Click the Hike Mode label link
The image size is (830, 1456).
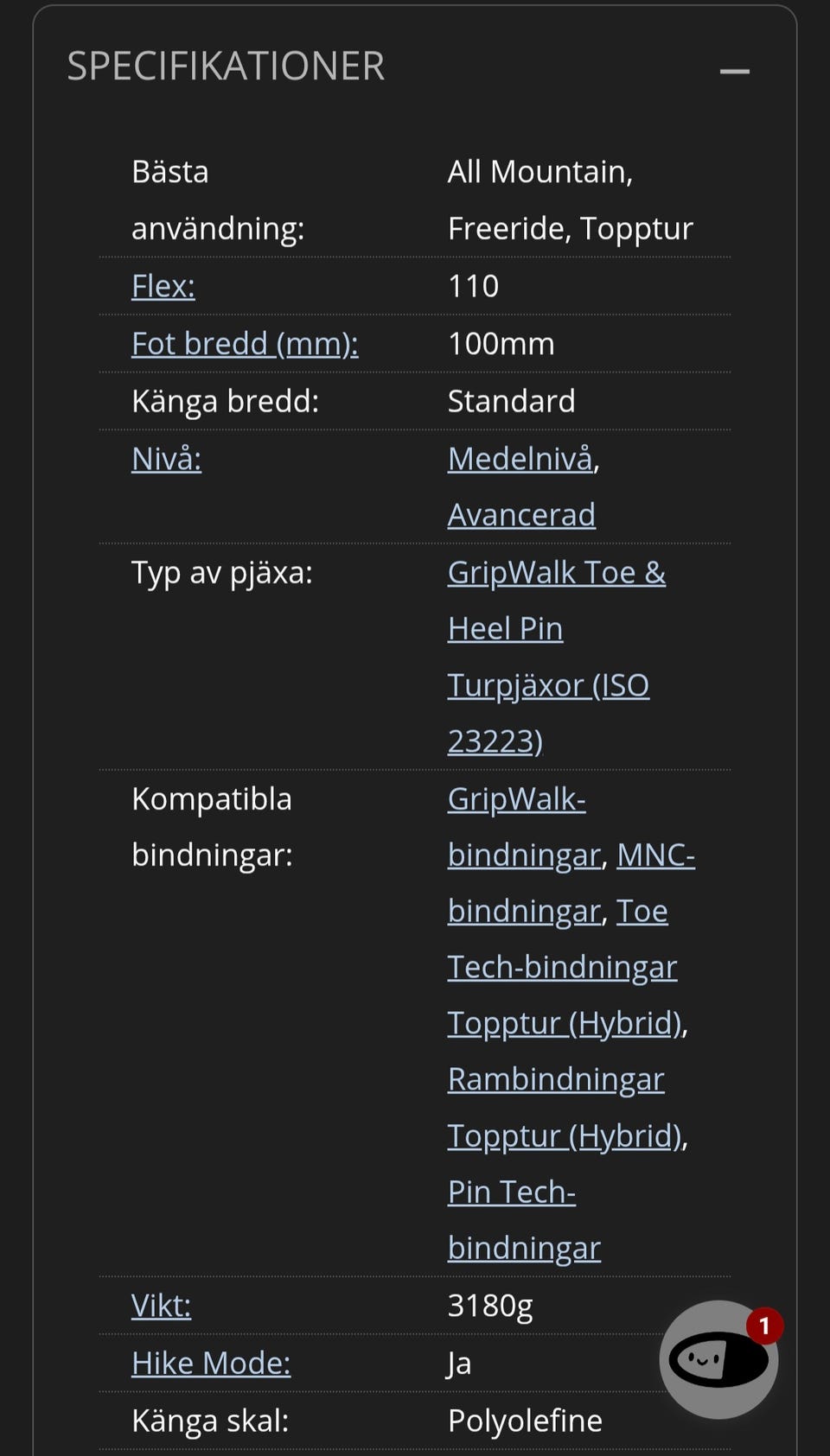pyautogui.click(x=211, y=1364)
